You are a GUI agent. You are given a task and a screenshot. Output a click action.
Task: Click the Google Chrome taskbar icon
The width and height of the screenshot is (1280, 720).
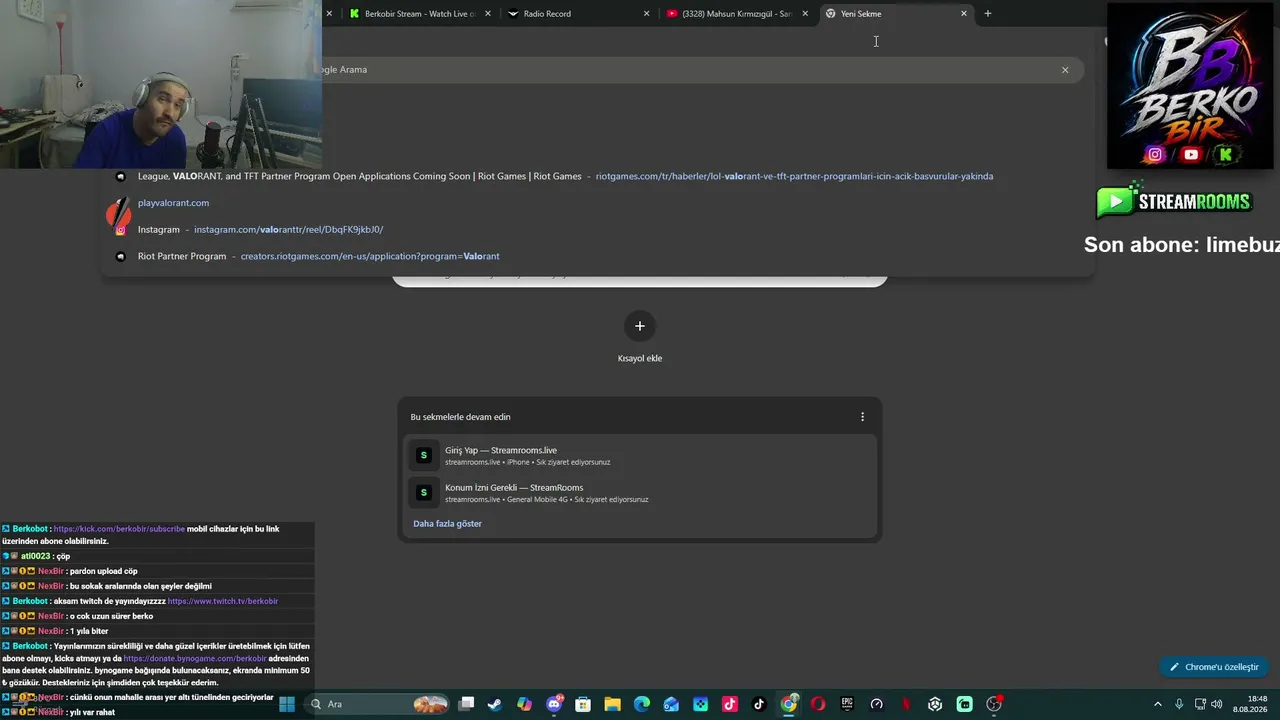[789, 704]
